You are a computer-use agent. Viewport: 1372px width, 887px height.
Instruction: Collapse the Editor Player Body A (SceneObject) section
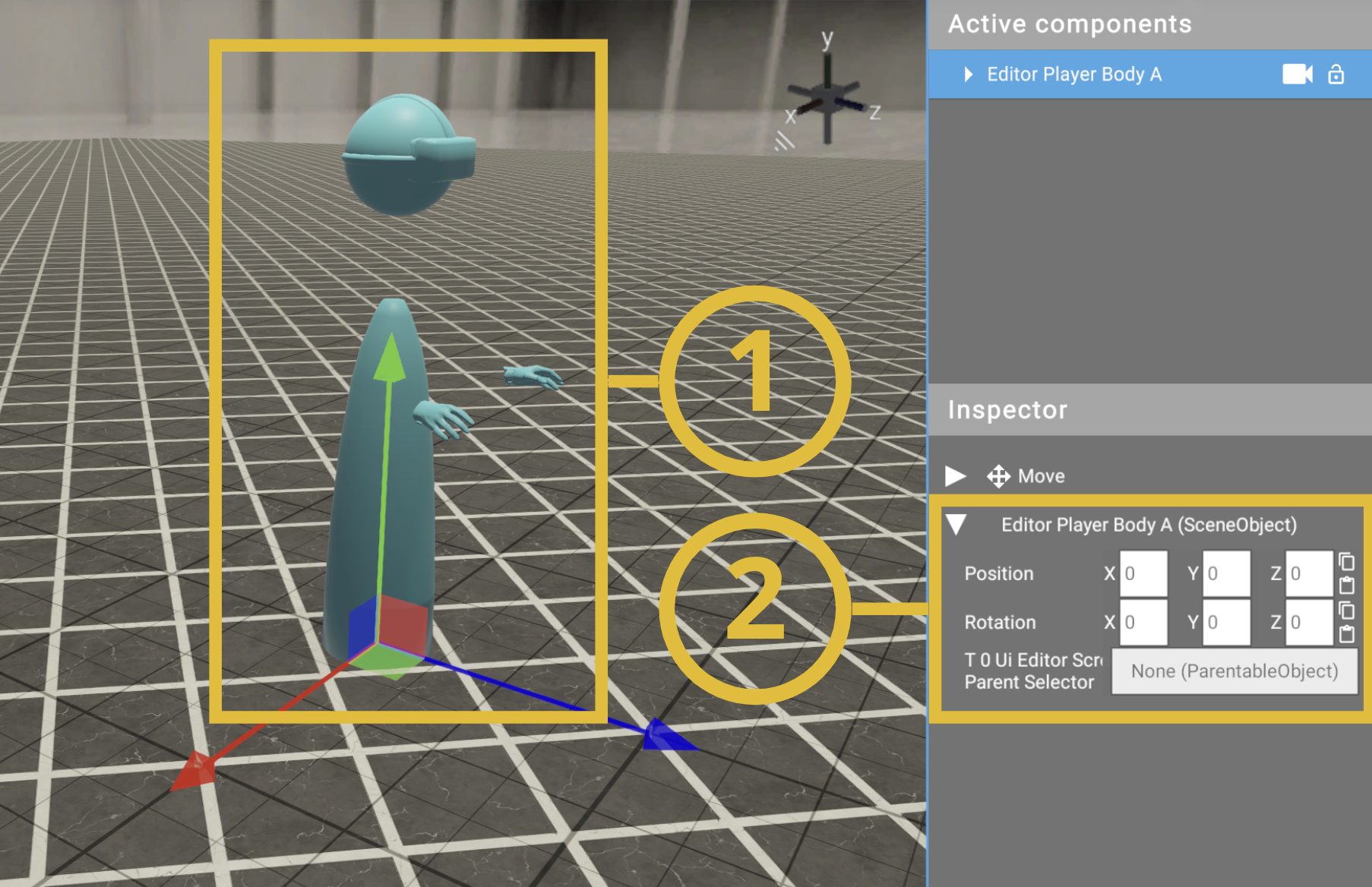tap(956, 525)
